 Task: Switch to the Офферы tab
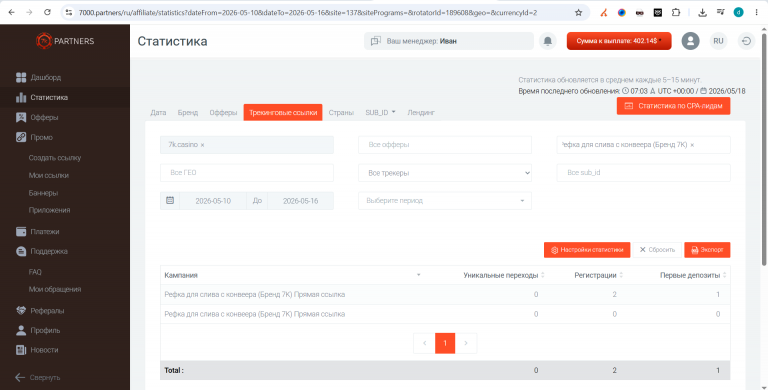pos(223,112)
